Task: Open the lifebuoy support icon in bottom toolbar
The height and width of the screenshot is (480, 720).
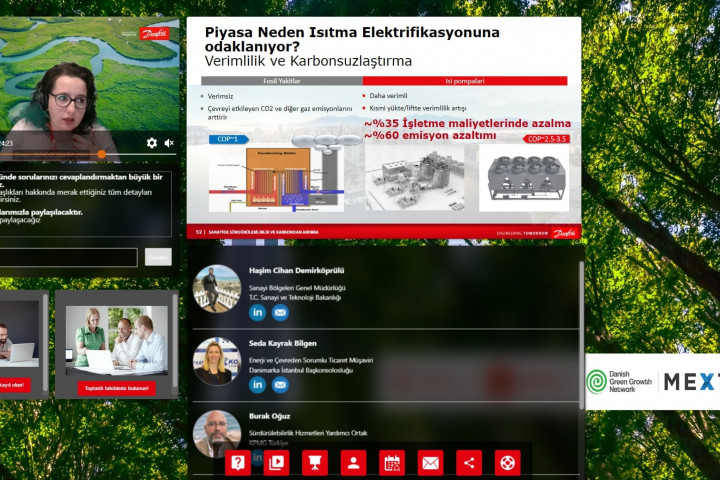Action: pyautogui.click(x=507, y=463)
